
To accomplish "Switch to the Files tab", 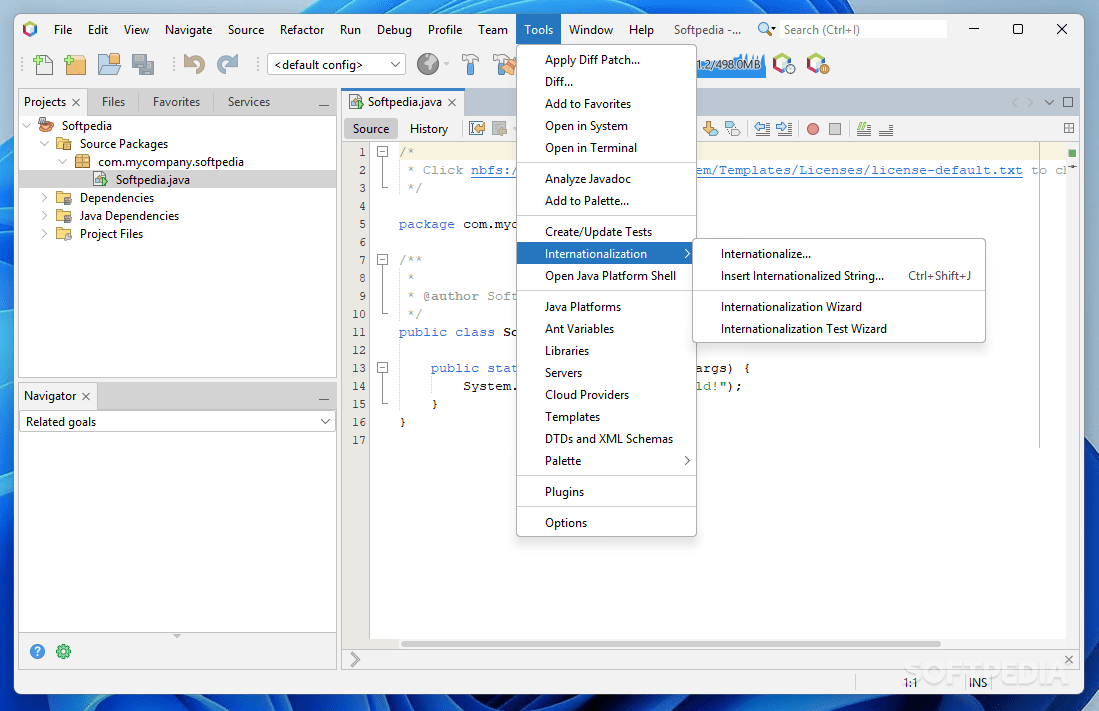I will (x=114, y=102).
